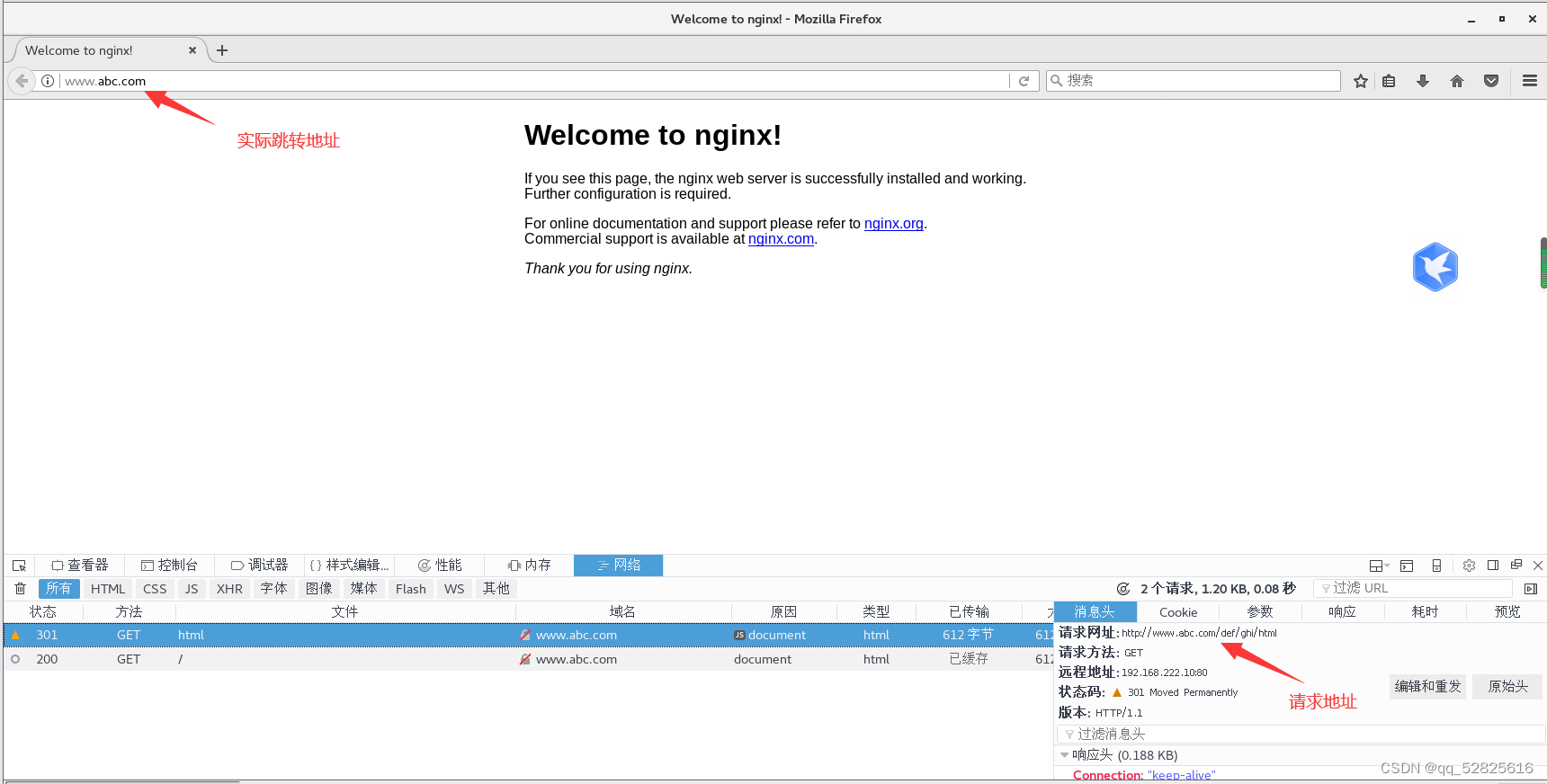This screenshot has width=1547, height=784.
Task: Open the 响应 response detail tab
Action: tap(1342, 611)
